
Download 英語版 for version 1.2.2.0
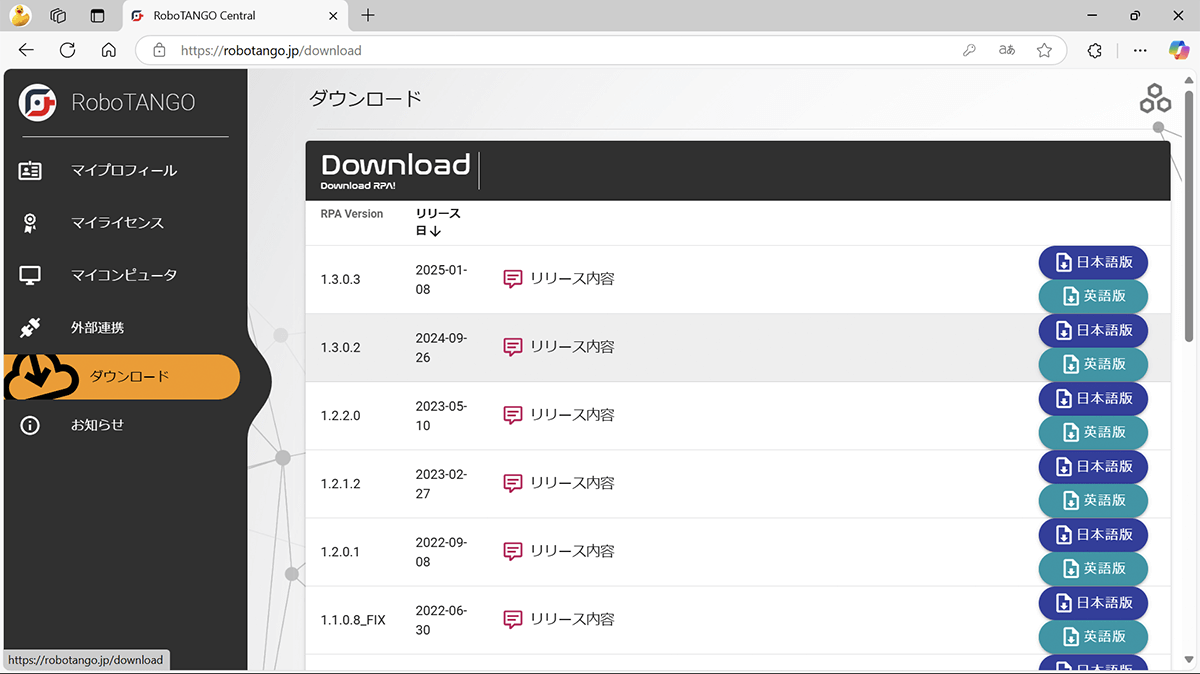coord(1093,432)
